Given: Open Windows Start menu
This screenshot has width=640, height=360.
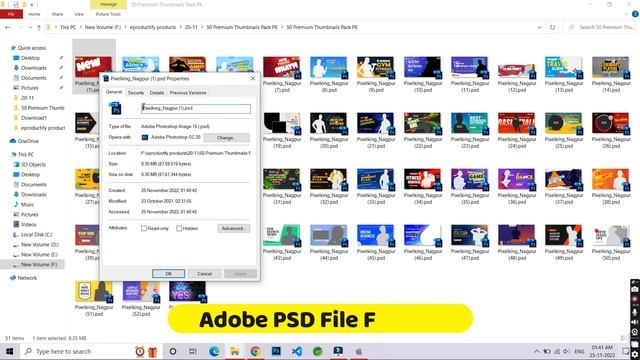Looking at the screenshot, I should [9, 352].
